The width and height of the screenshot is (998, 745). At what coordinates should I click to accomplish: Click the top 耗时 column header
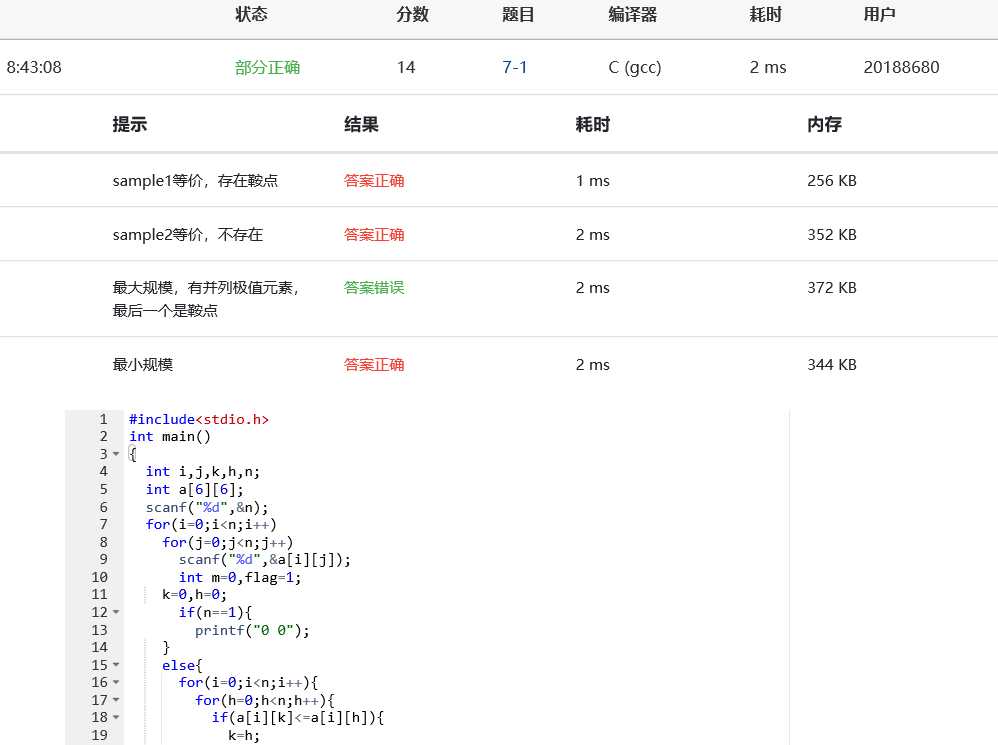(766, 14)
